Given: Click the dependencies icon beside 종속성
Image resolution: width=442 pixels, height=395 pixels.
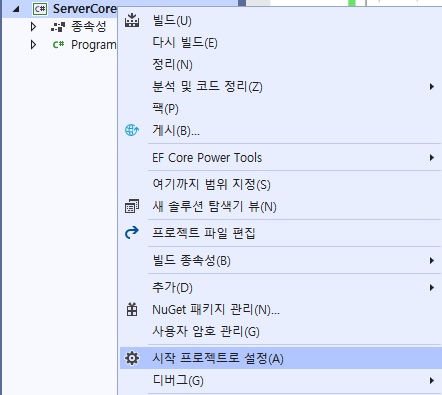Looking at the screenshot, I should [58, 27].
